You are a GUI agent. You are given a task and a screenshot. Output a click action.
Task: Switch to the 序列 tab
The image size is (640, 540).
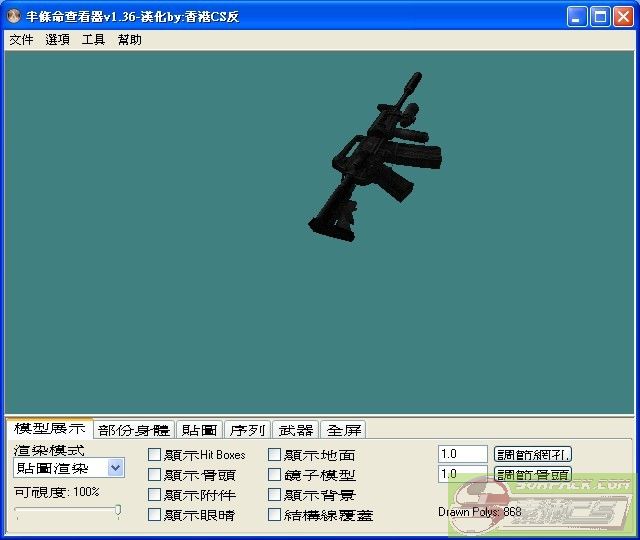click(247, 430)
